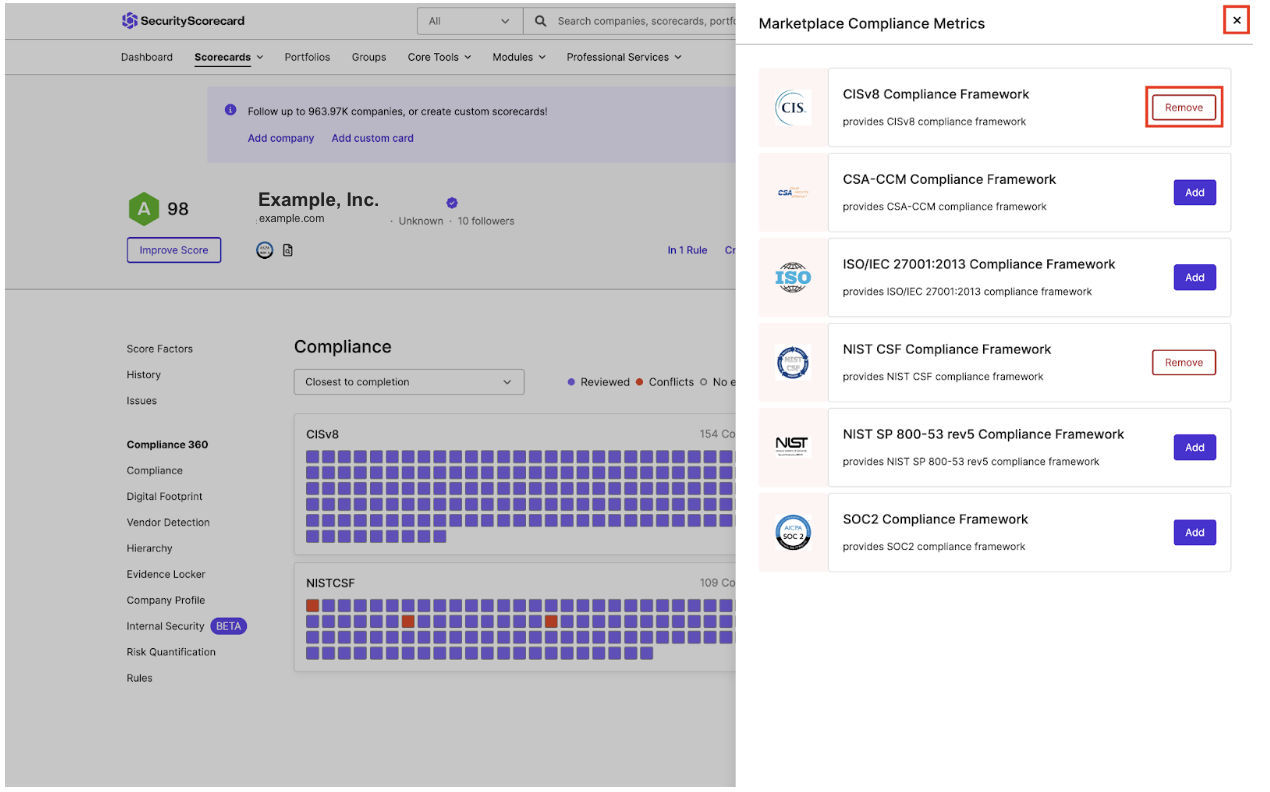This screenshot has width=1270, height=792.
Task: Click the info icon in the follow banner
Action: (x=231, y=111)
